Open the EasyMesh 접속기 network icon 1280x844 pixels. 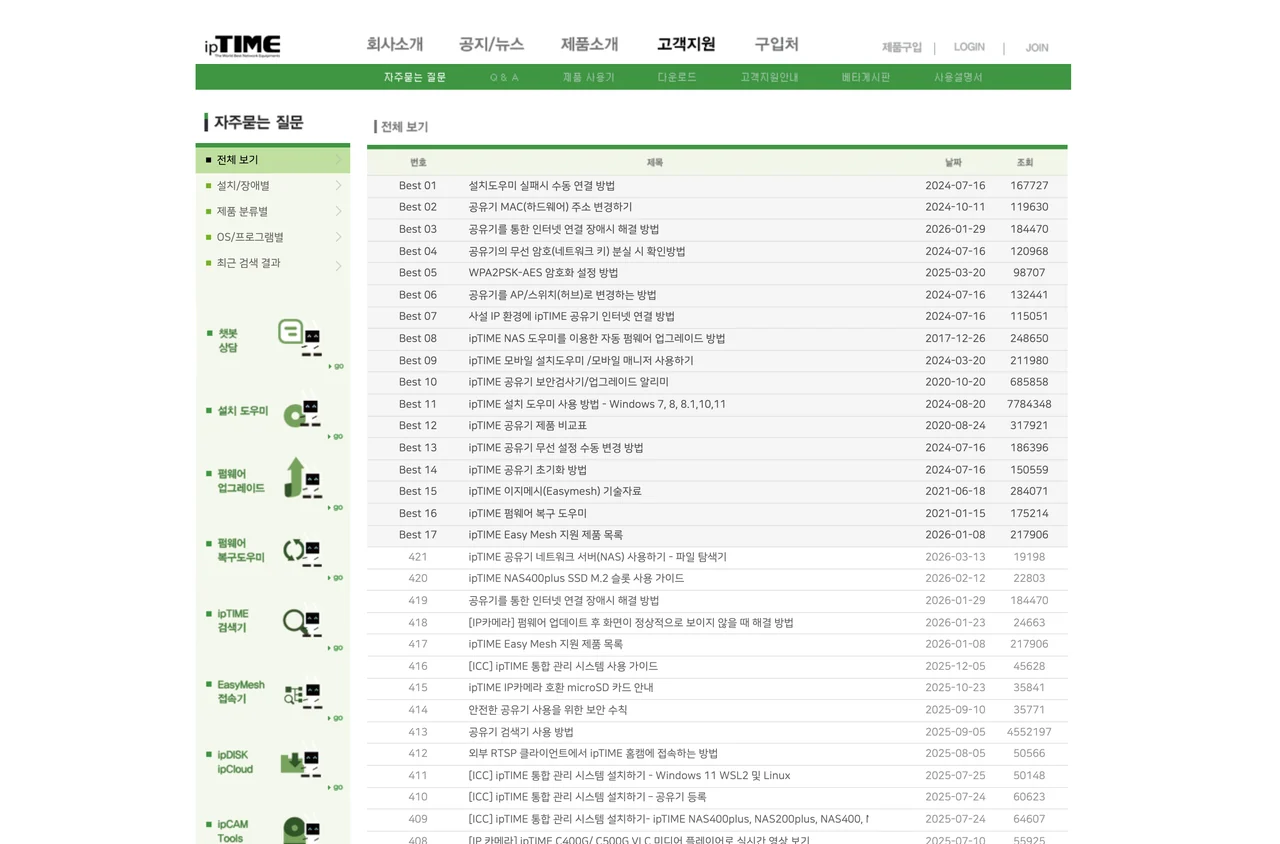(x=301, y=694)
